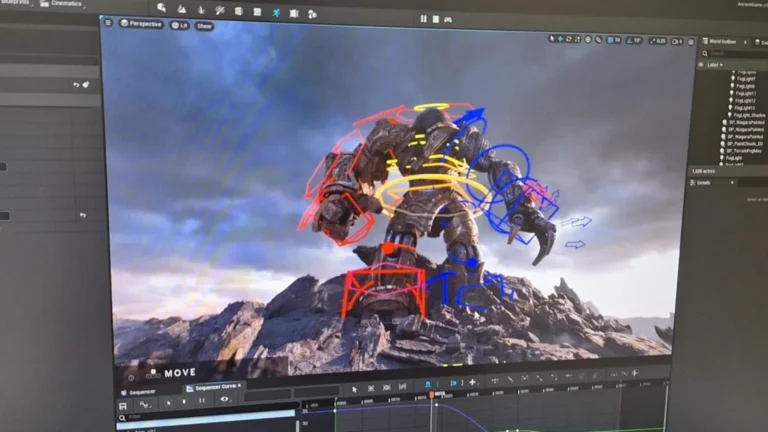
Task: Click the gamepad possess icon
Action: [x=448, y=20]
